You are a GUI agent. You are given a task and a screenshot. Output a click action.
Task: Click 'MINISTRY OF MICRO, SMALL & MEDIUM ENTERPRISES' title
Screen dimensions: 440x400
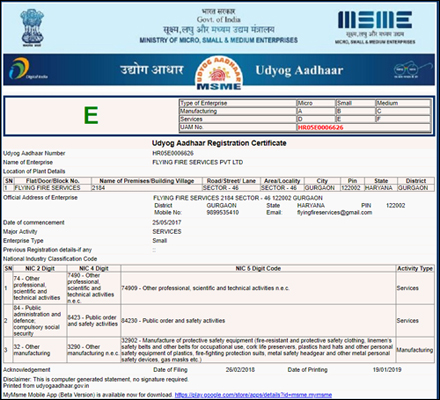[x=219, y=40]
